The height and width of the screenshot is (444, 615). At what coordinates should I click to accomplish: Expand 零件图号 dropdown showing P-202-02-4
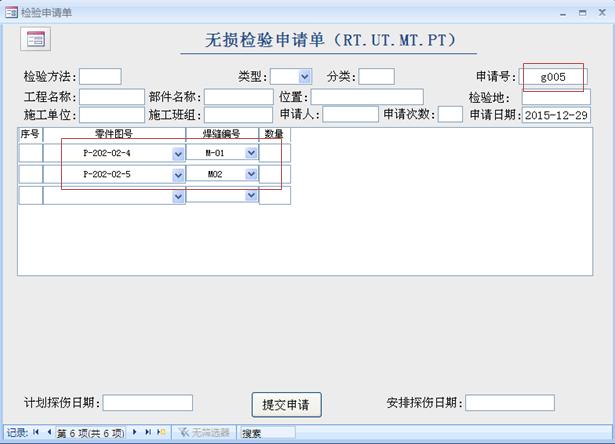178,153
